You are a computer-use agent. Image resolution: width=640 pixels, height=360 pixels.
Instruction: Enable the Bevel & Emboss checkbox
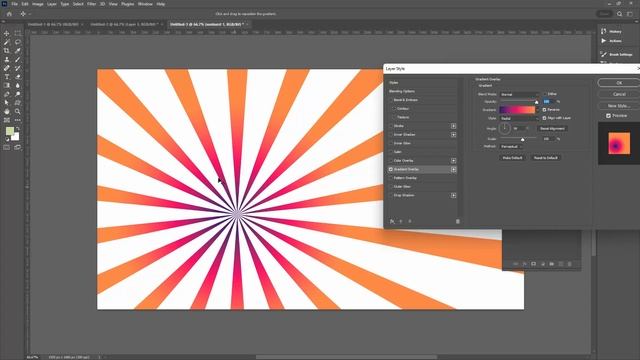click(x=391, y=100)
